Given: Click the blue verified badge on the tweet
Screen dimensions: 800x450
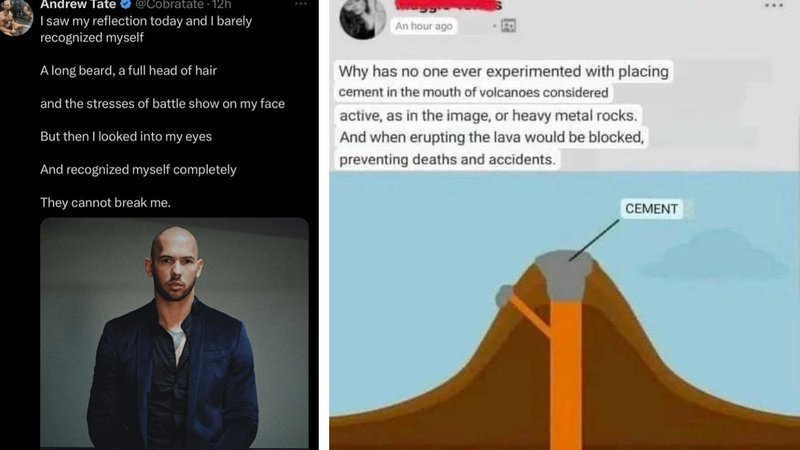Looking at the screenshot, I should pyautogui.click(x=126, y=4).
